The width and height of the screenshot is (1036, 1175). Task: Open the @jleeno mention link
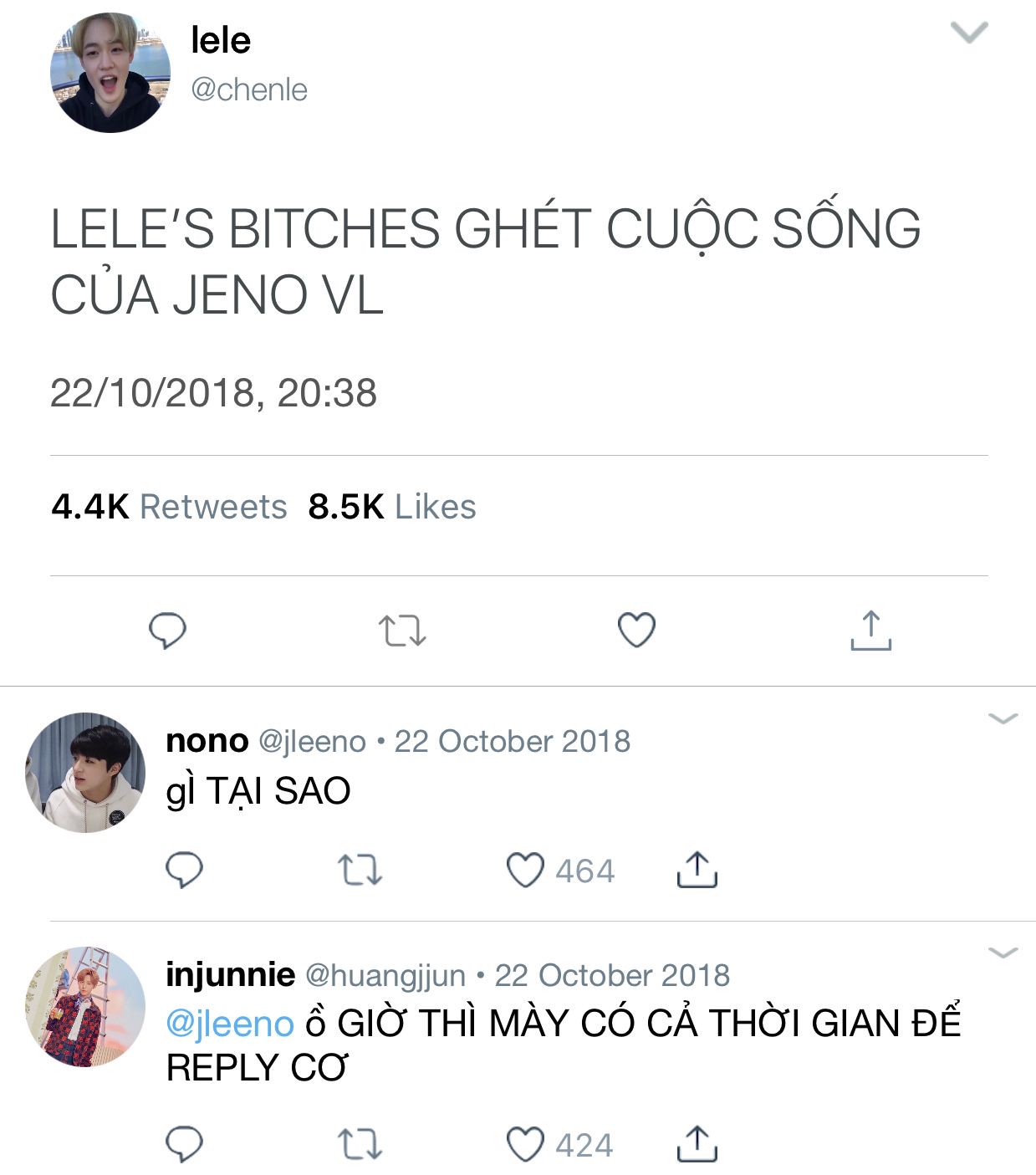[x=230, y=1024]
